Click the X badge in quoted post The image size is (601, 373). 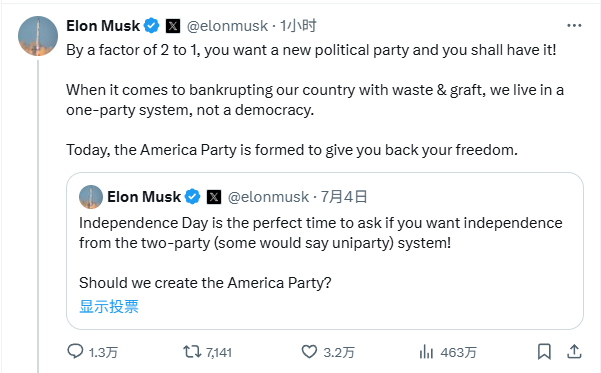pos(214,197)
